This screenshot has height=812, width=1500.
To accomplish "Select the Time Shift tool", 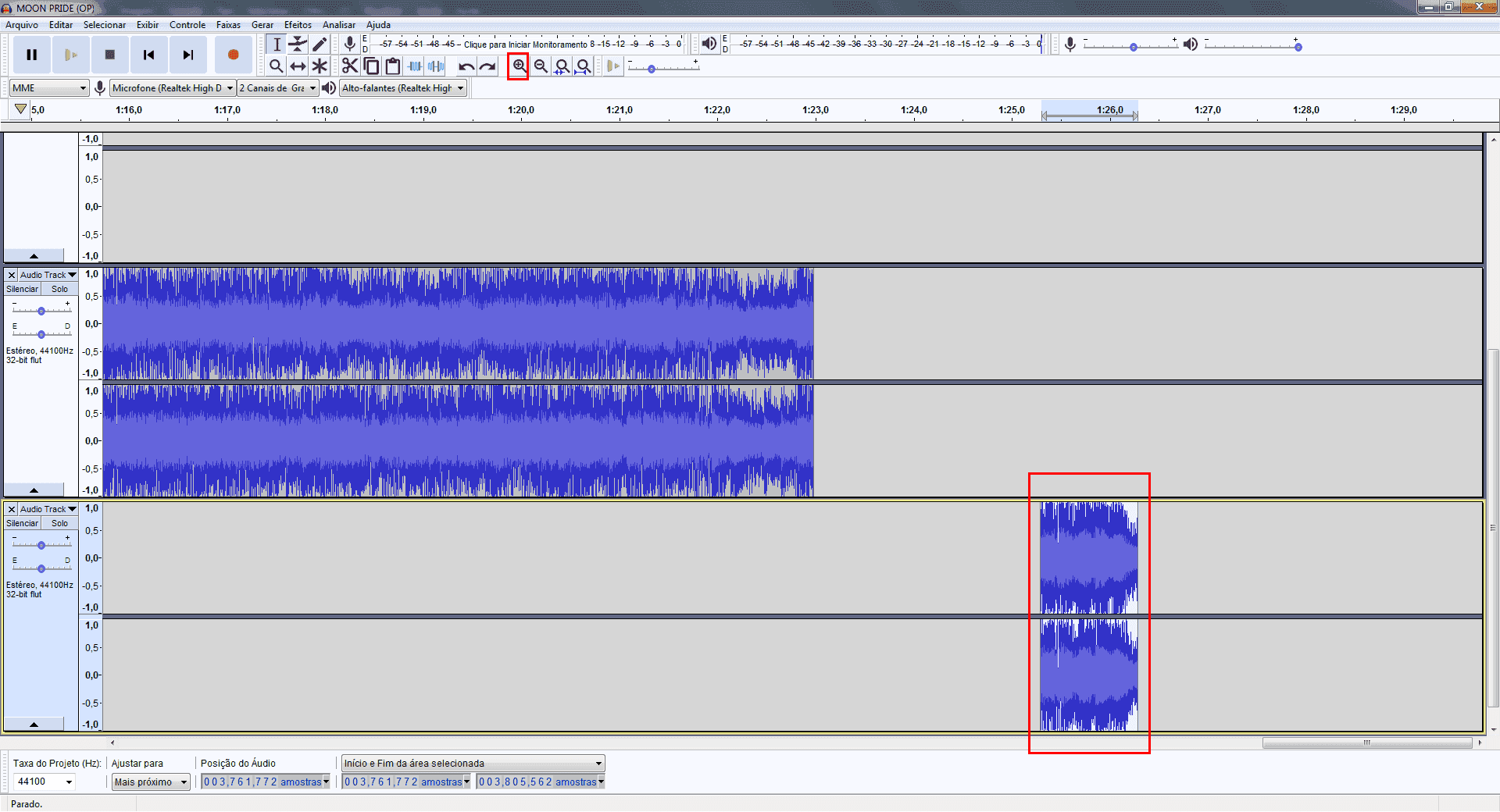I will click(x=298, y=66).
